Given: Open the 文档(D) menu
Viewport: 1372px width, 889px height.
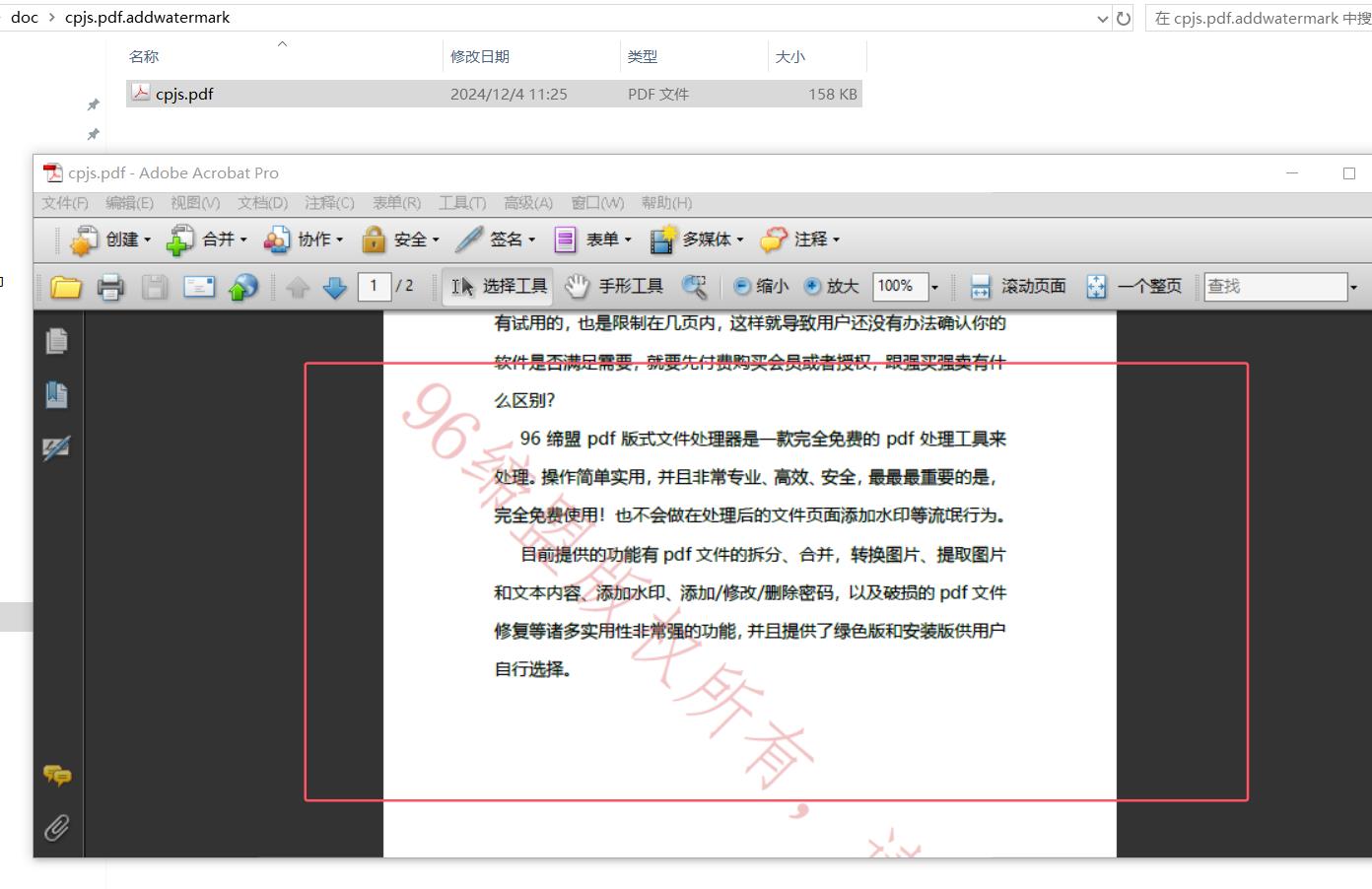Looking at the screenshot, I should point(262,203).
